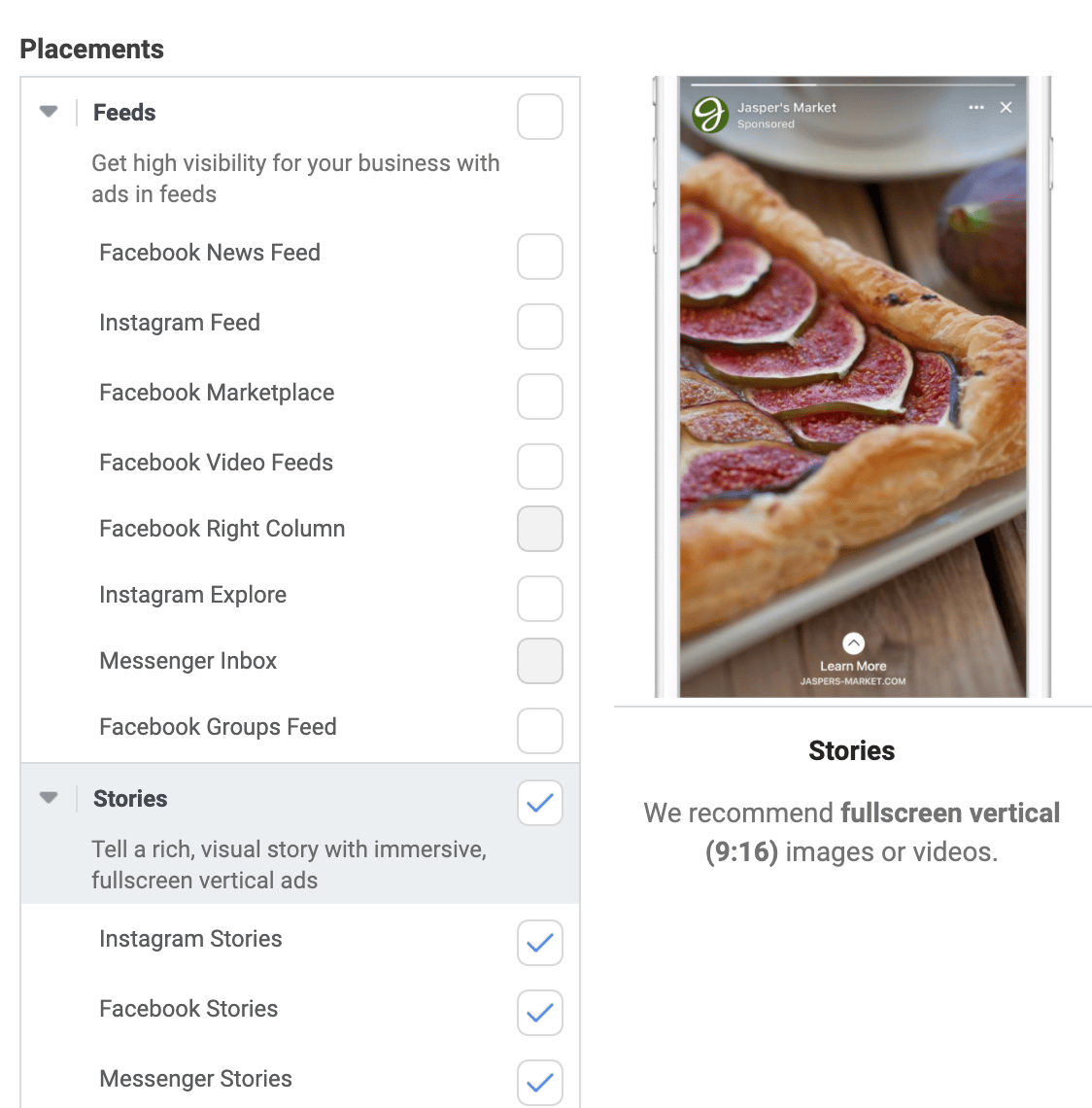Image resolution: width=1092 pixels, height=1108 pixels.
Task: Enable the Feeds group checkbox
Action: [539, 117]
